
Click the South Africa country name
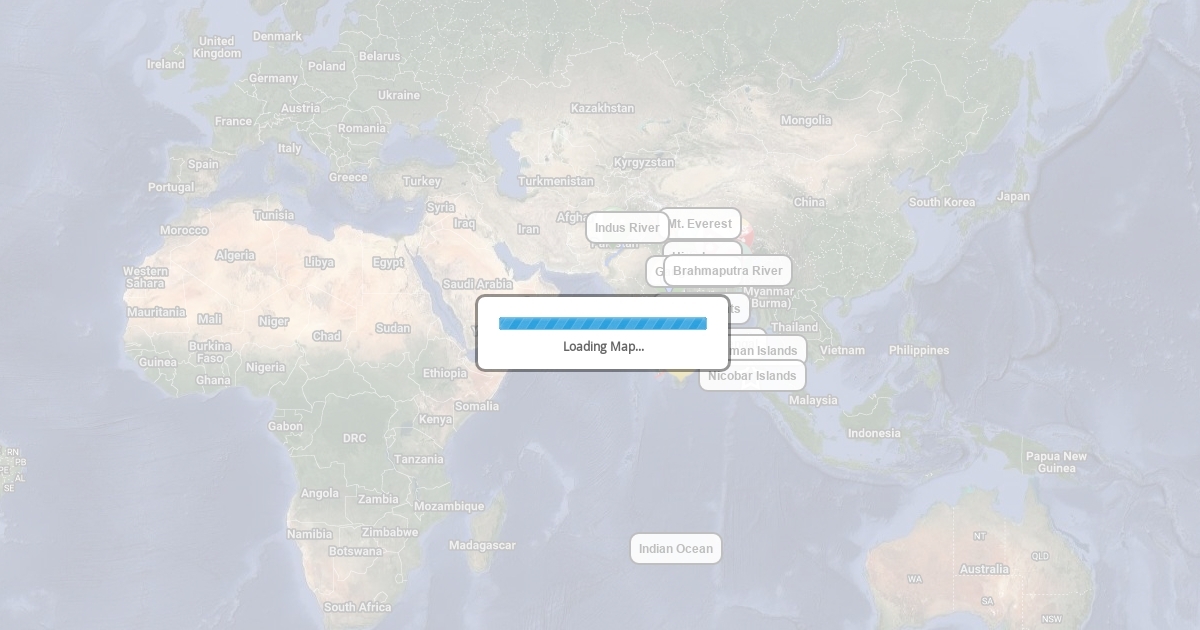(x=358, y=607)
